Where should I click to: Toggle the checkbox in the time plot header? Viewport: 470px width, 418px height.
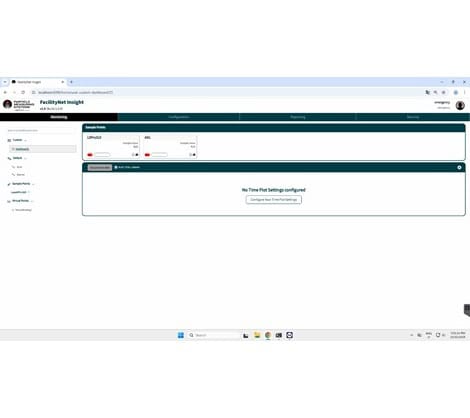click(116, 167)
